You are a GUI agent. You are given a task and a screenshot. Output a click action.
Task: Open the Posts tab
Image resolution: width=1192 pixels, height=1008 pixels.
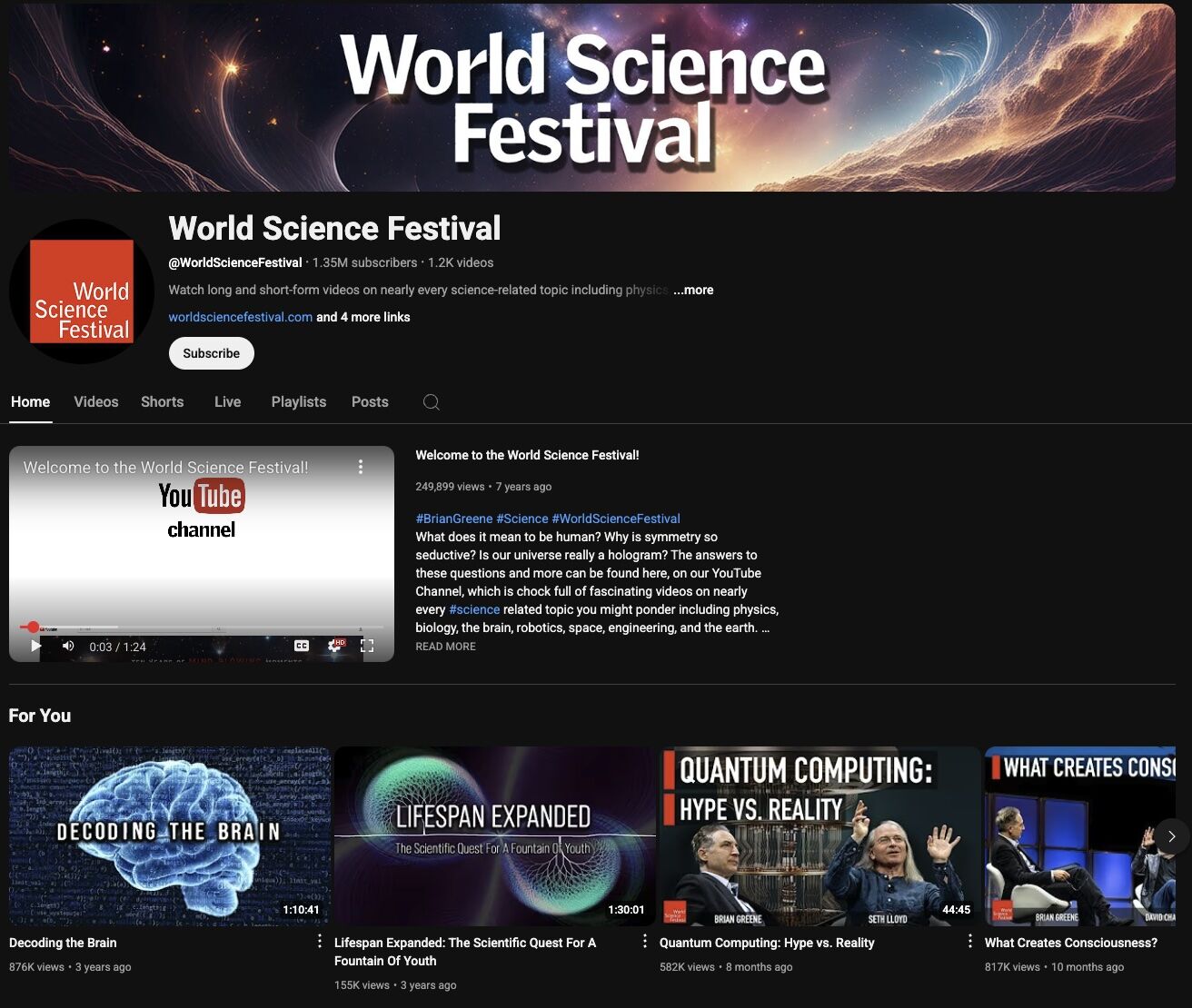tap(370, 401)
